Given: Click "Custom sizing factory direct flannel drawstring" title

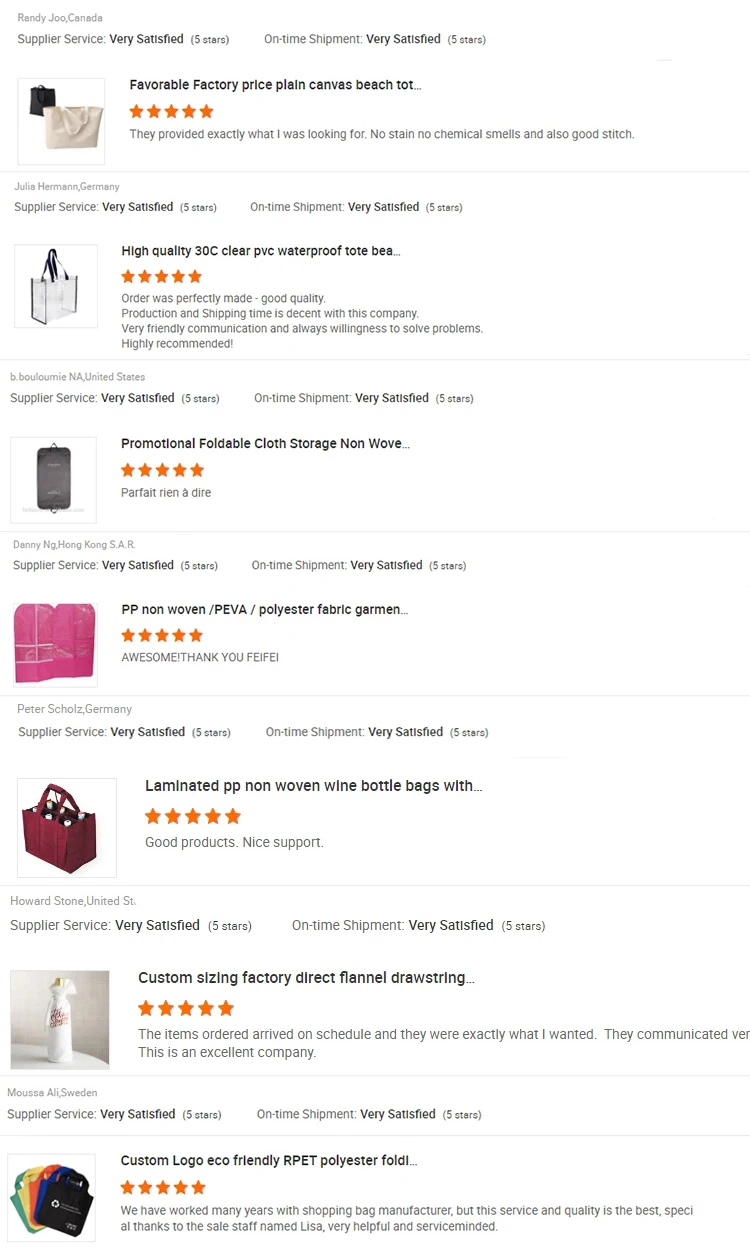Looking at the screenshot, I should [306, 978].
